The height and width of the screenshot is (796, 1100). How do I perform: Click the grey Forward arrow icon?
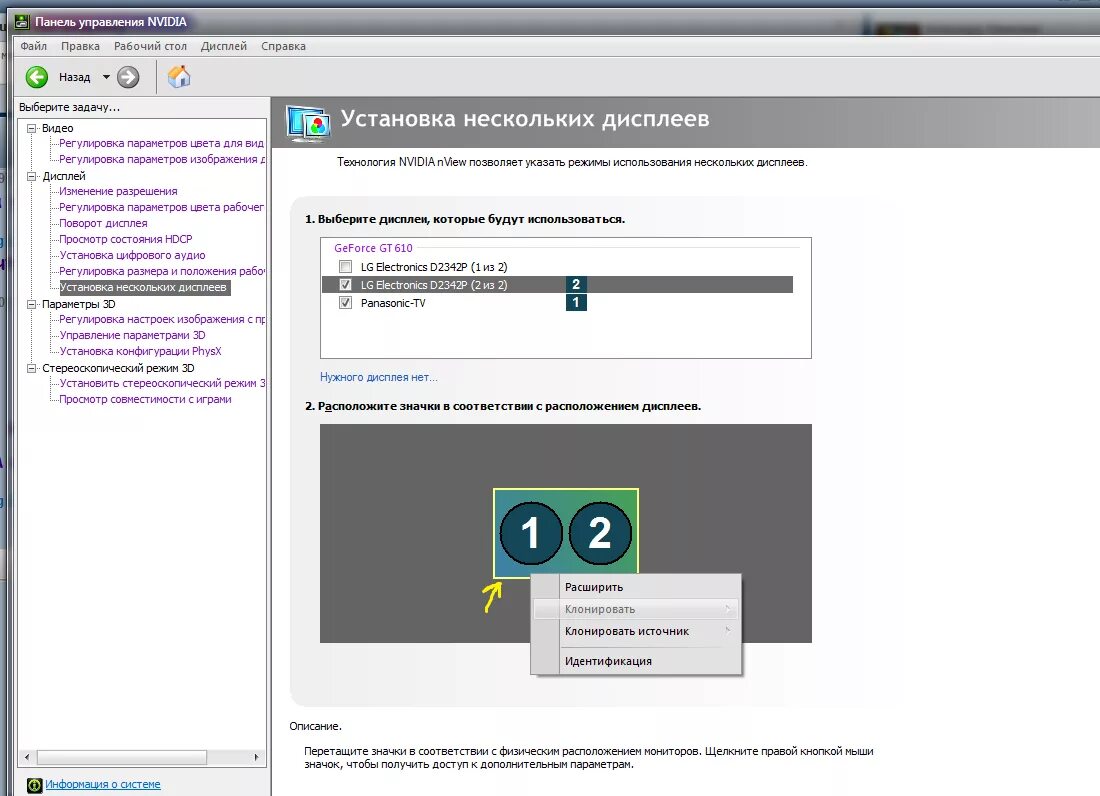[128, 77]
